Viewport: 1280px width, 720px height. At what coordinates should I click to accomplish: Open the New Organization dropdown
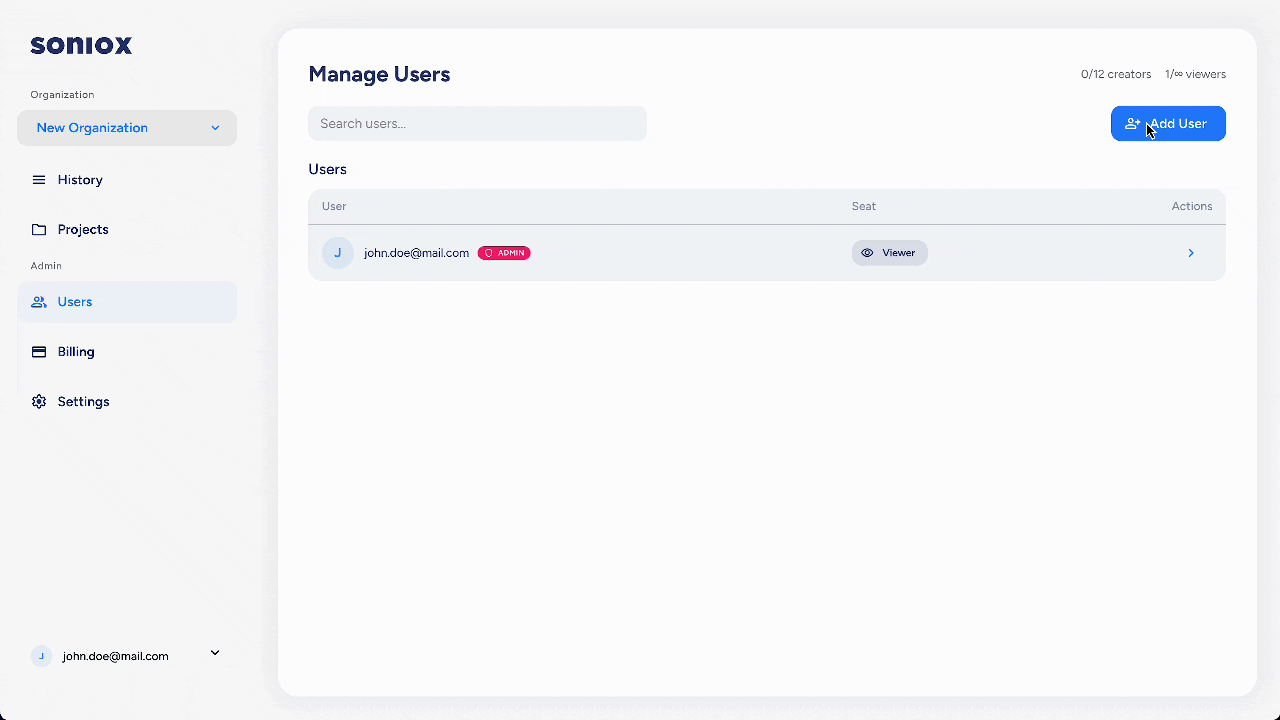[127, 128]
